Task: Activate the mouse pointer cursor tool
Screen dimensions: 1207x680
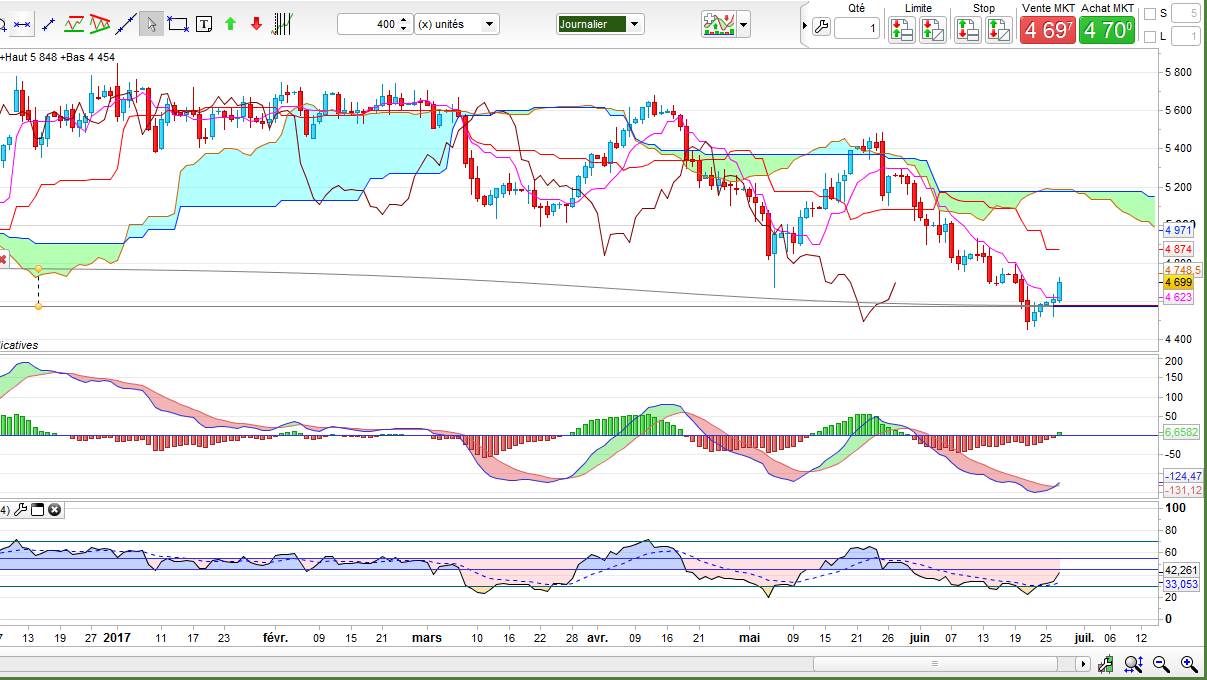Action: coord(151,23)
